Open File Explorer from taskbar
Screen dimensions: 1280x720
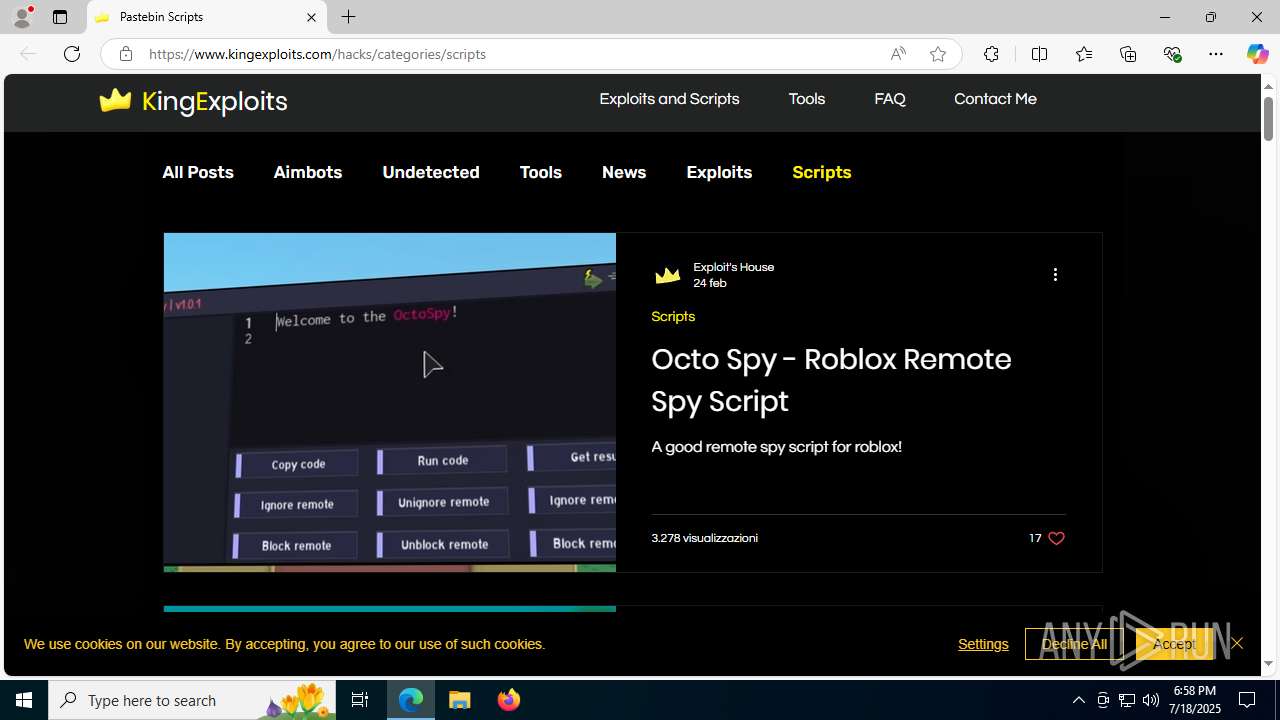coord(460,700)
